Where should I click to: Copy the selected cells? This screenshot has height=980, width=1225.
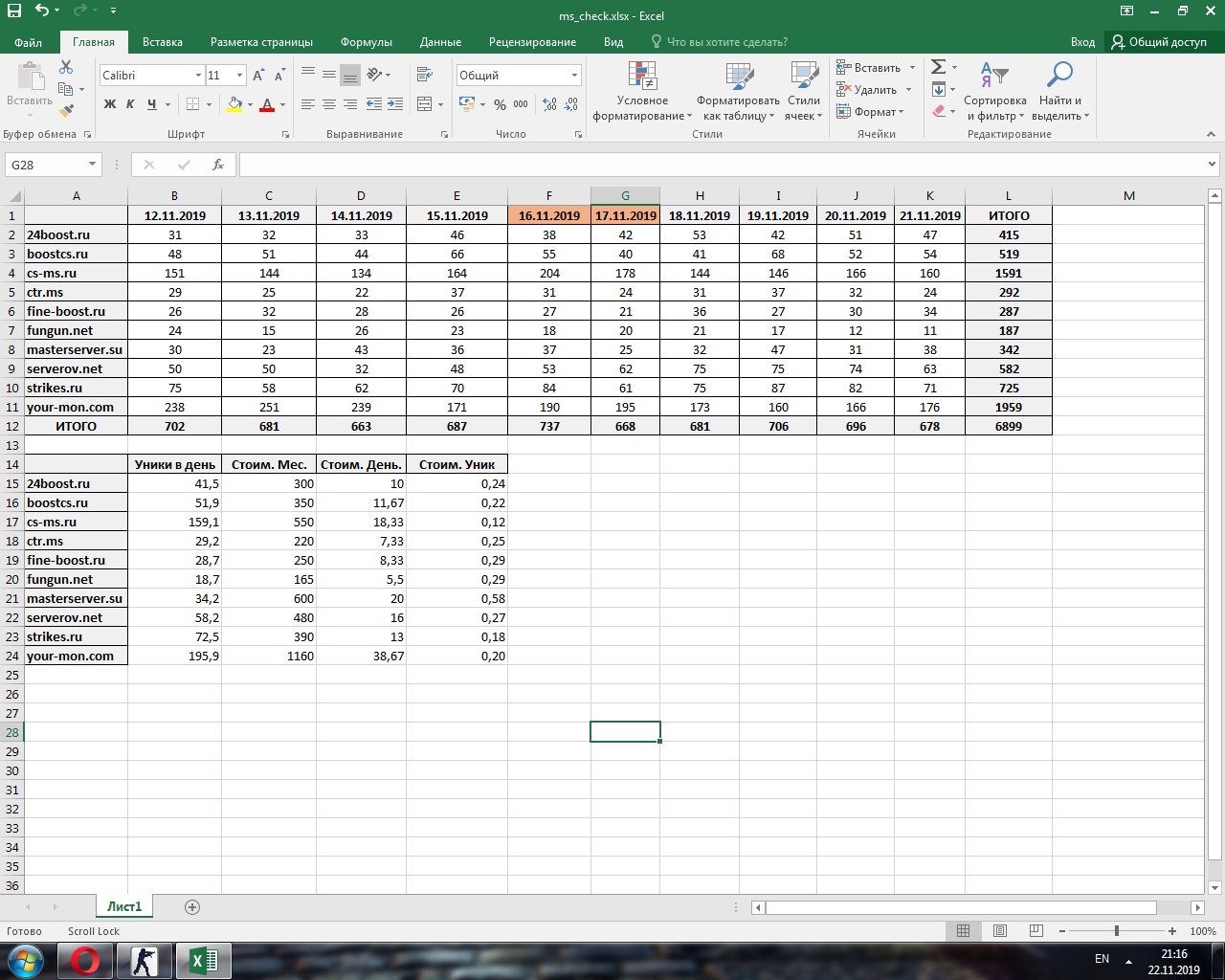pos(66,89)
